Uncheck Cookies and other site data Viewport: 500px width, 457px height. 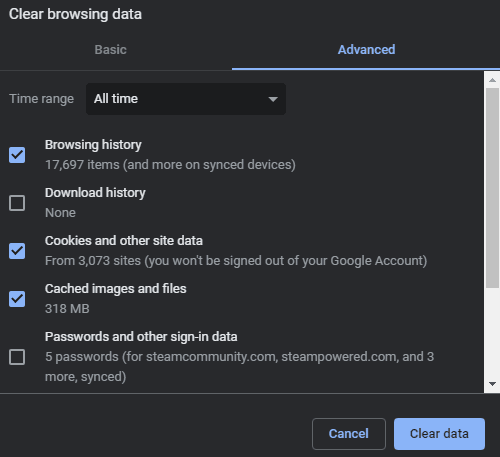point(17,251)
